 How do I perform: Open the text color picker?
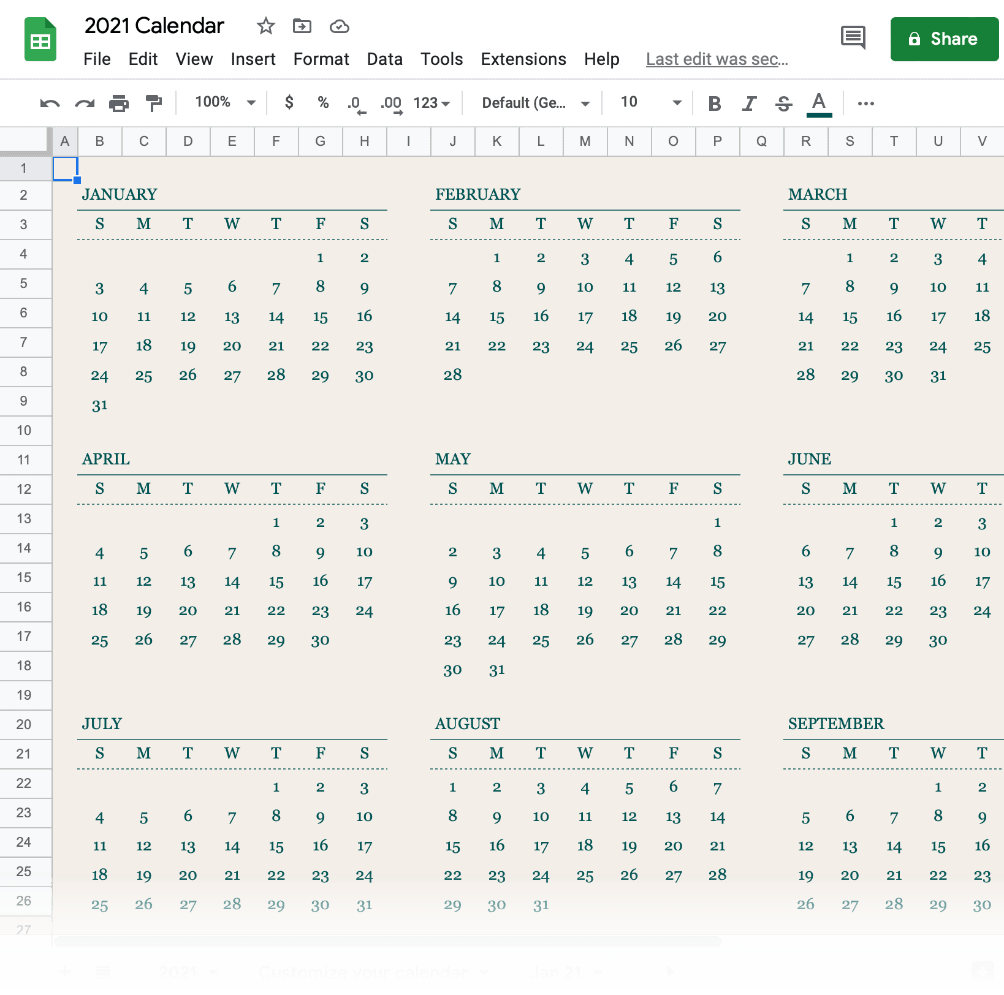point(818,102)
